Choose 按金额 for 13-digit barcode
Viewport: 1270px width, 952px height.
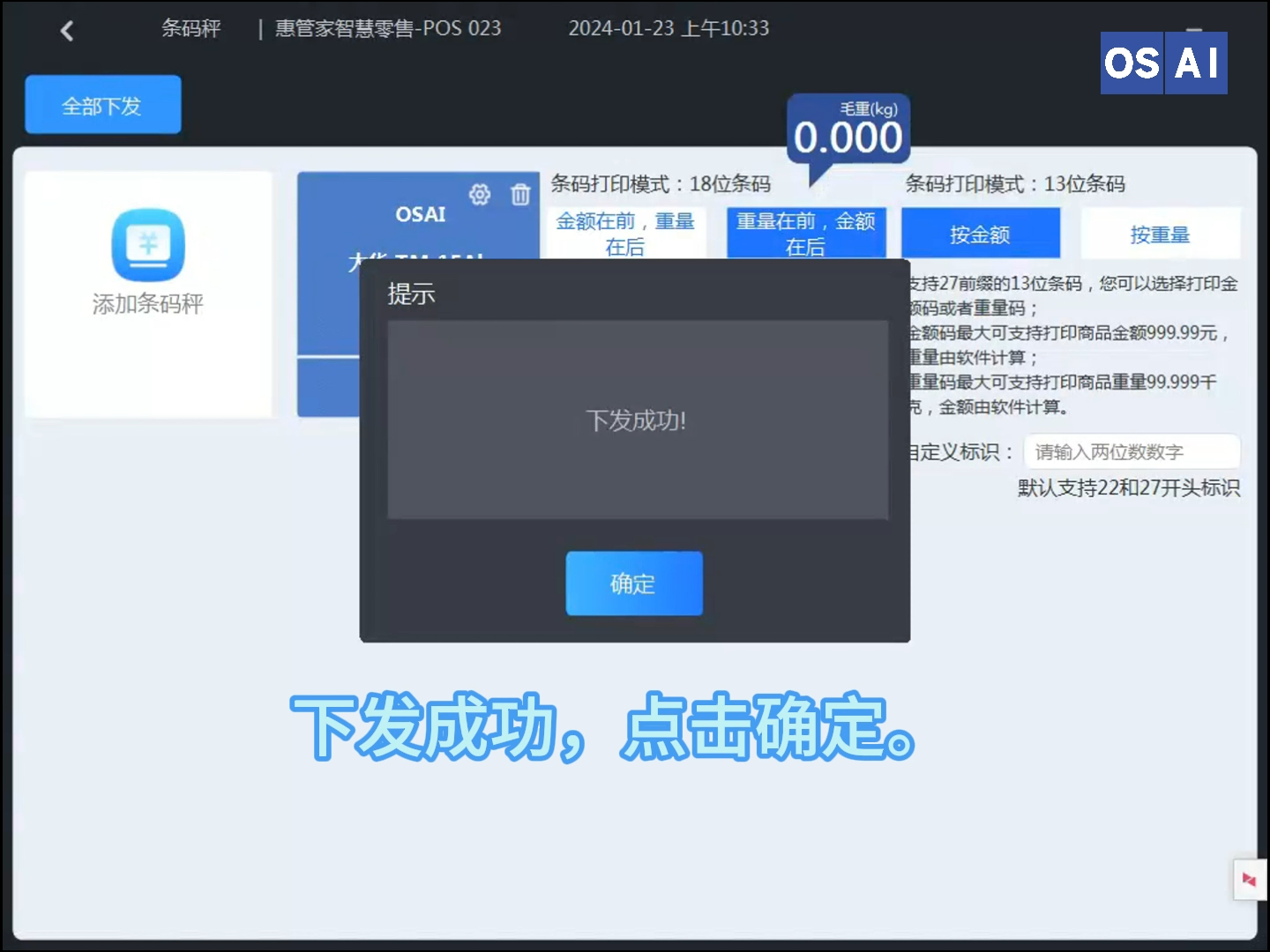coord(981,234)
